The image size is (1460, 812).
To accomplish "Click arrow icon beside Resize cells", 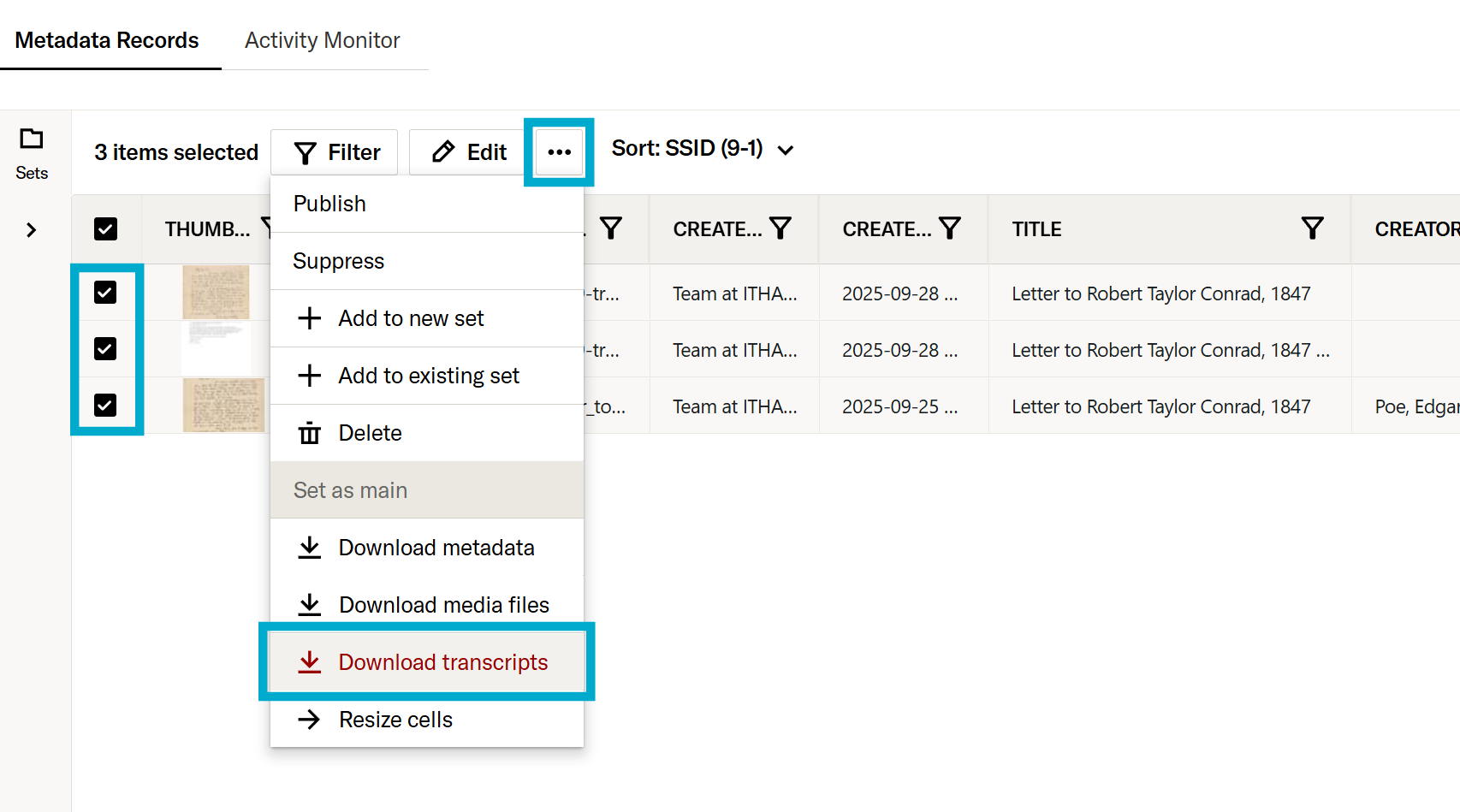I will (309, 720).
